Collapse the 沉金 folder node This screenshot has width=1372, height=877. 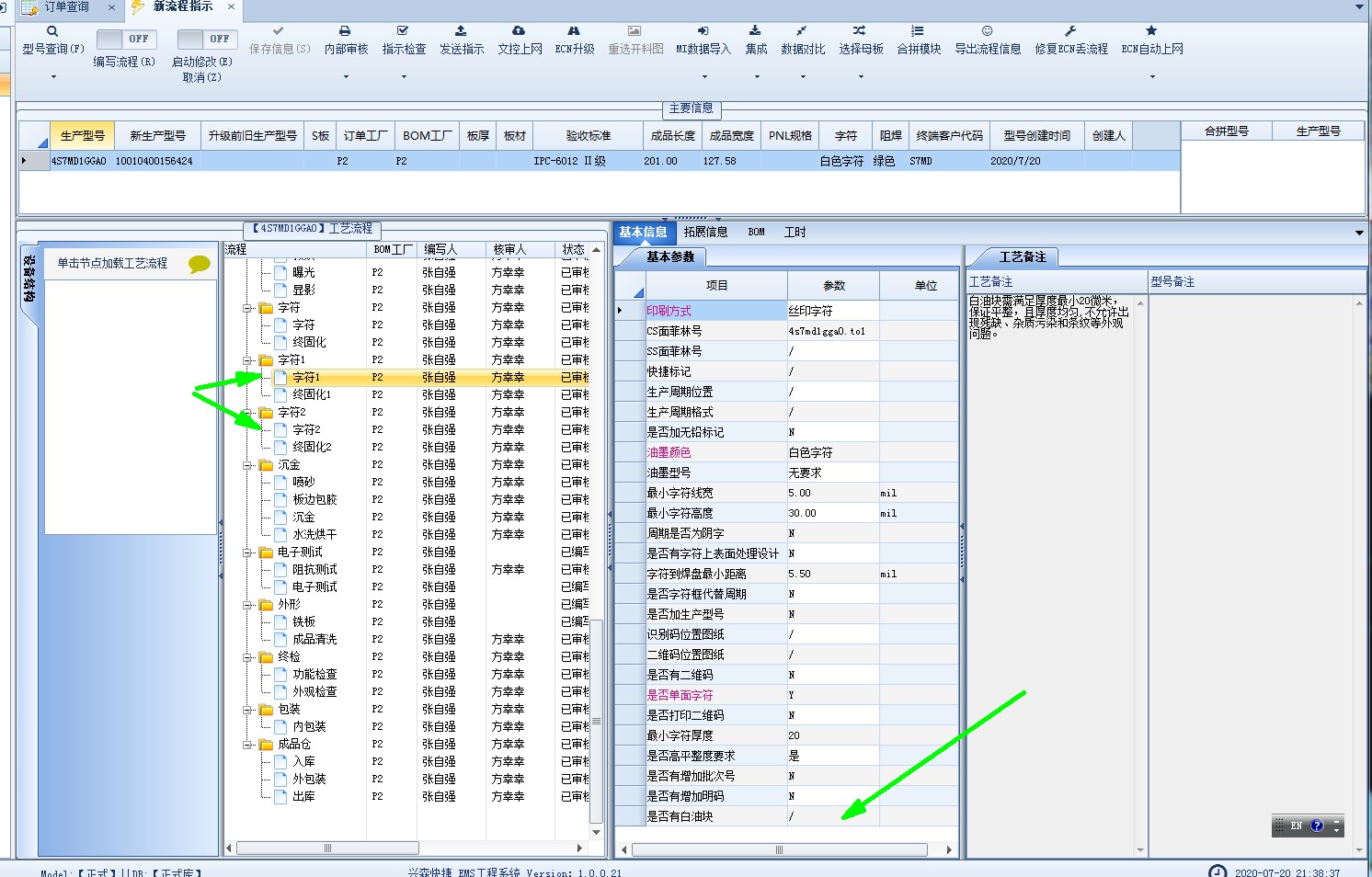pos(247,465)
